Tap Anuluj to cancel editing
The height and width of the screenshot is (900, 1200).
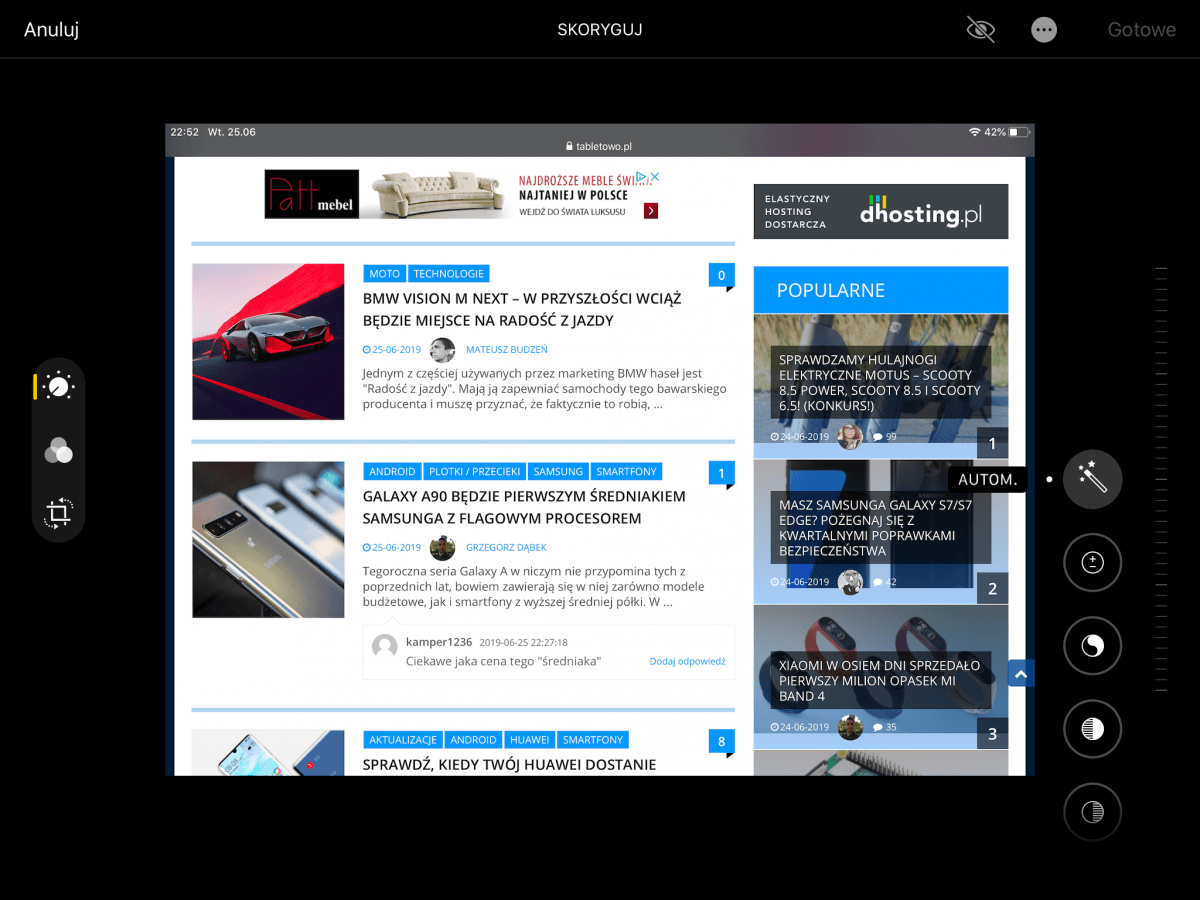(x=51, y=29)
